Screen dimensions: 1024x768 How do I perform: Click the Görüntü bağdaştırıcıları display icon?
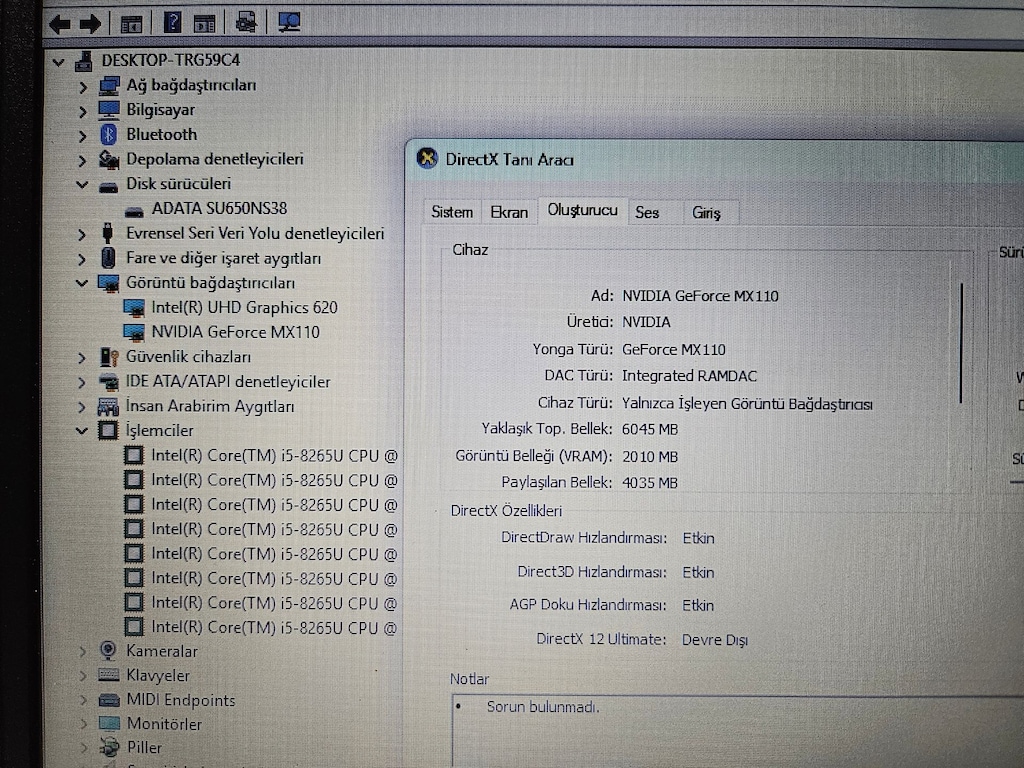coord(108,283)
